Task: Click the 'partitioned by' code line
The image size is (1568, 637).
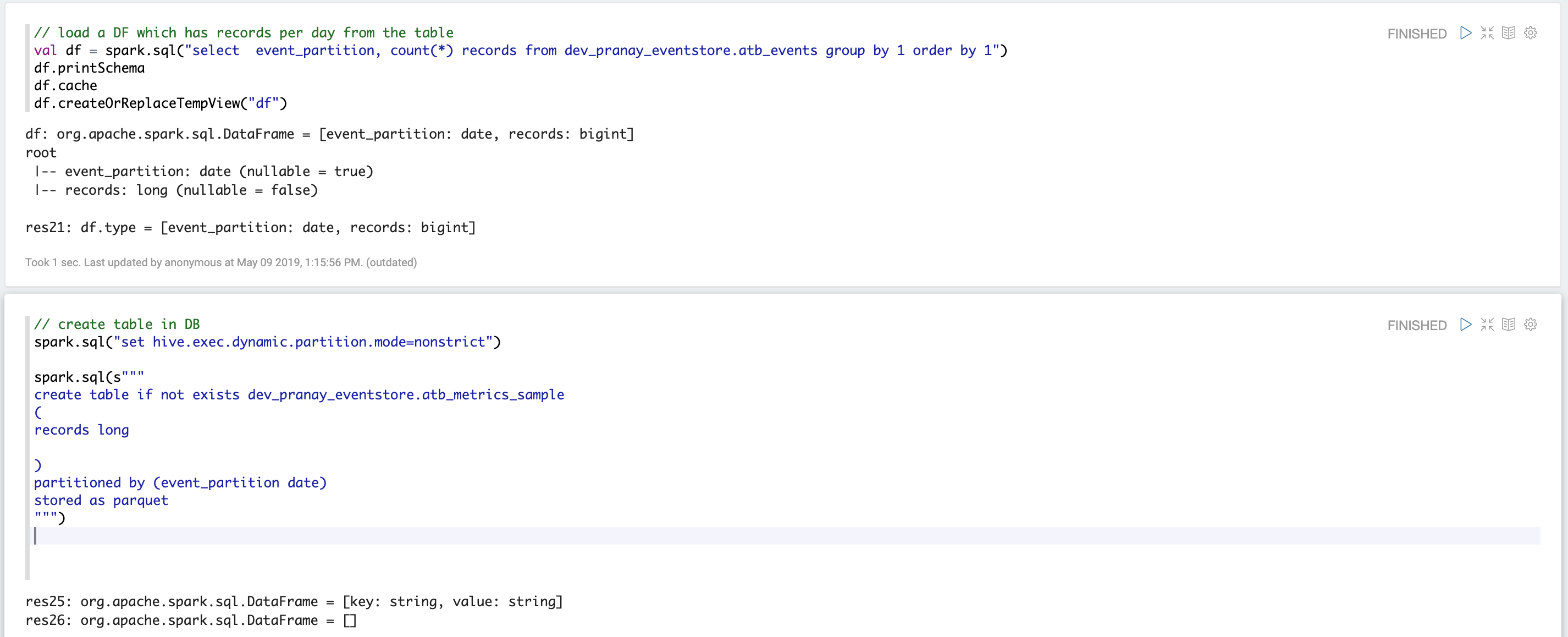Action: pos(180,483)
